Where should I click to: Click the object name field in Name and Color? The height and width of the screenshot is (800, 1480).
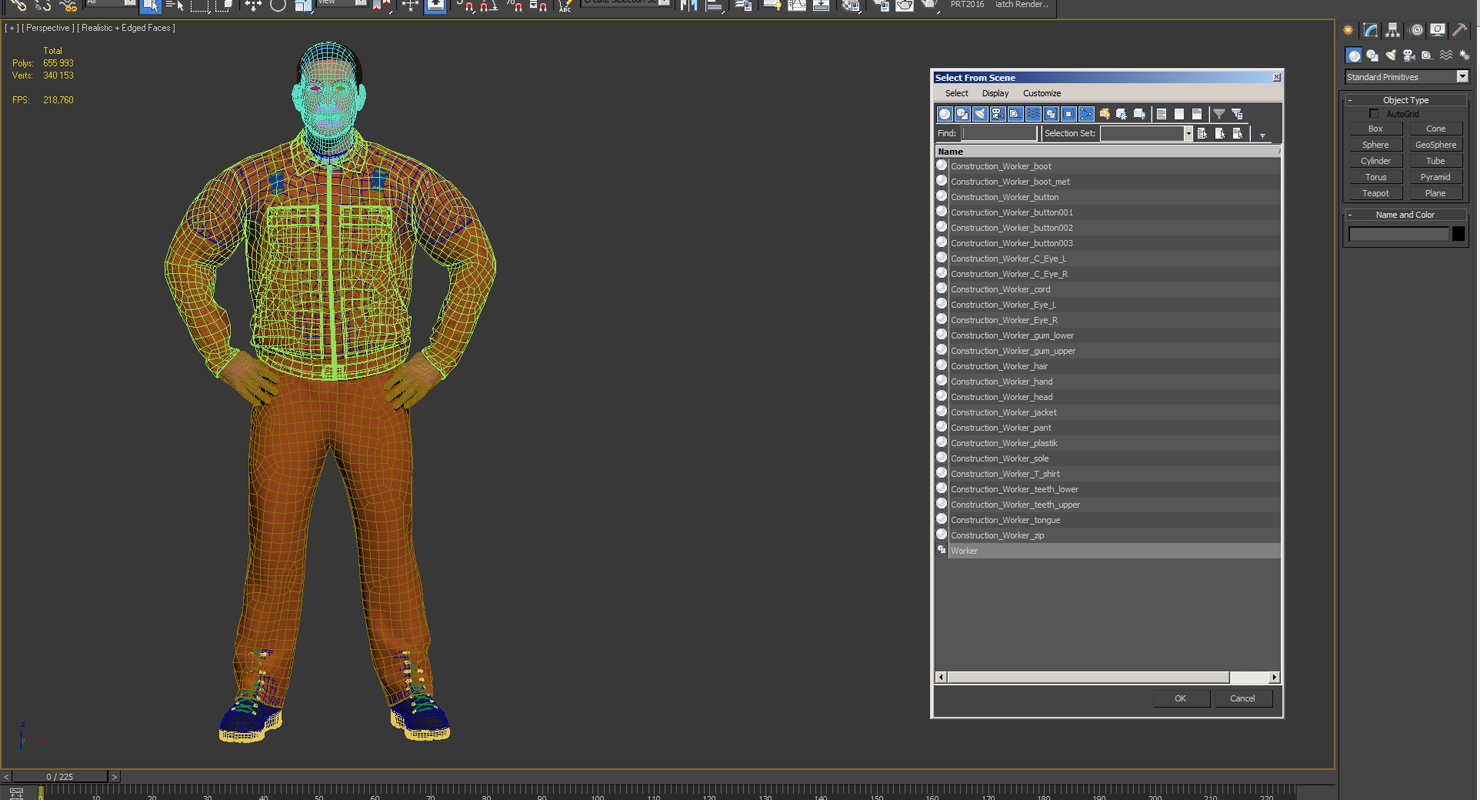pyautogui.click(x=1398, y=234)
